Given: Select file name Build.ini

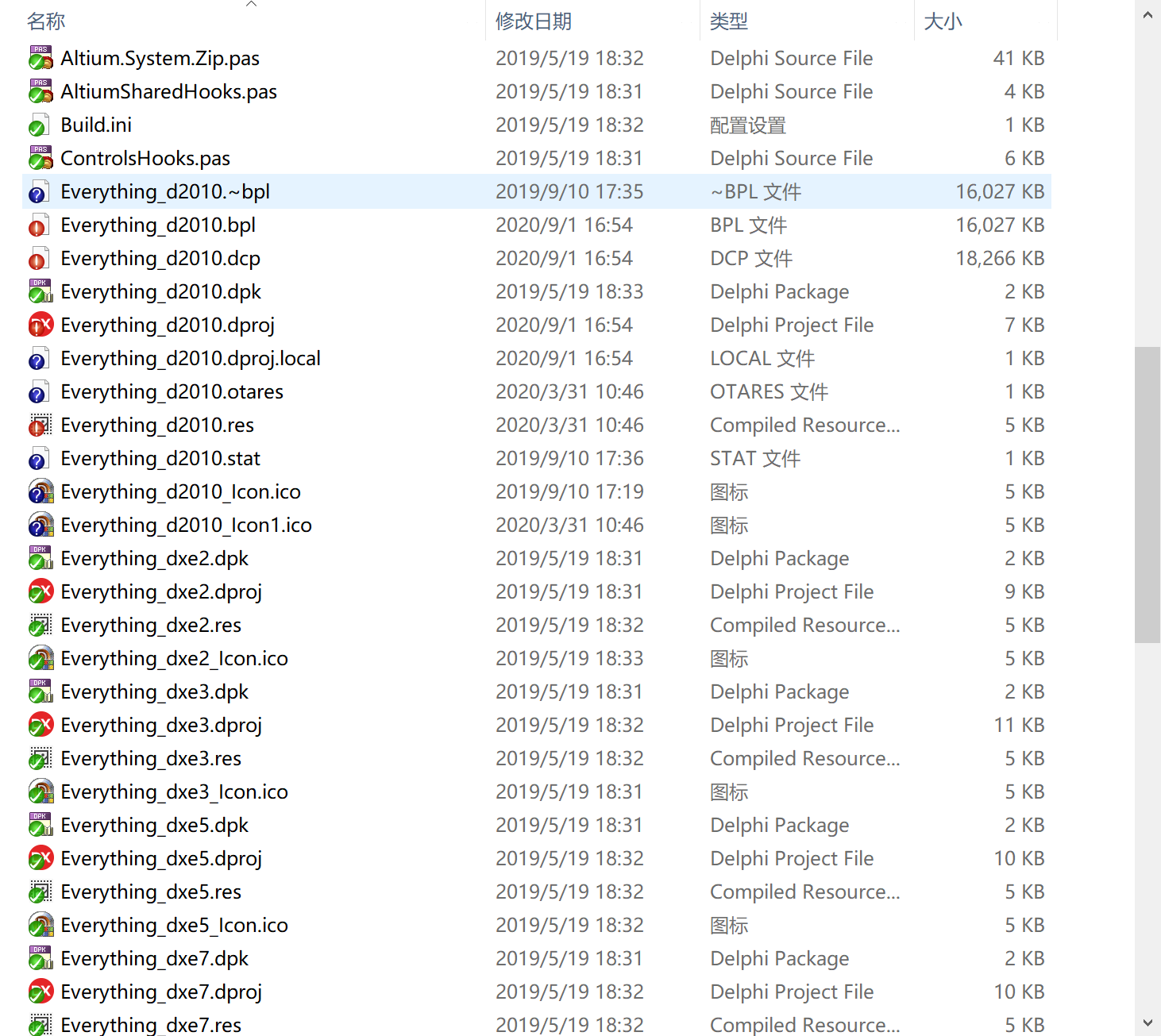Looking at the screenshot, I should coord(96,125).
